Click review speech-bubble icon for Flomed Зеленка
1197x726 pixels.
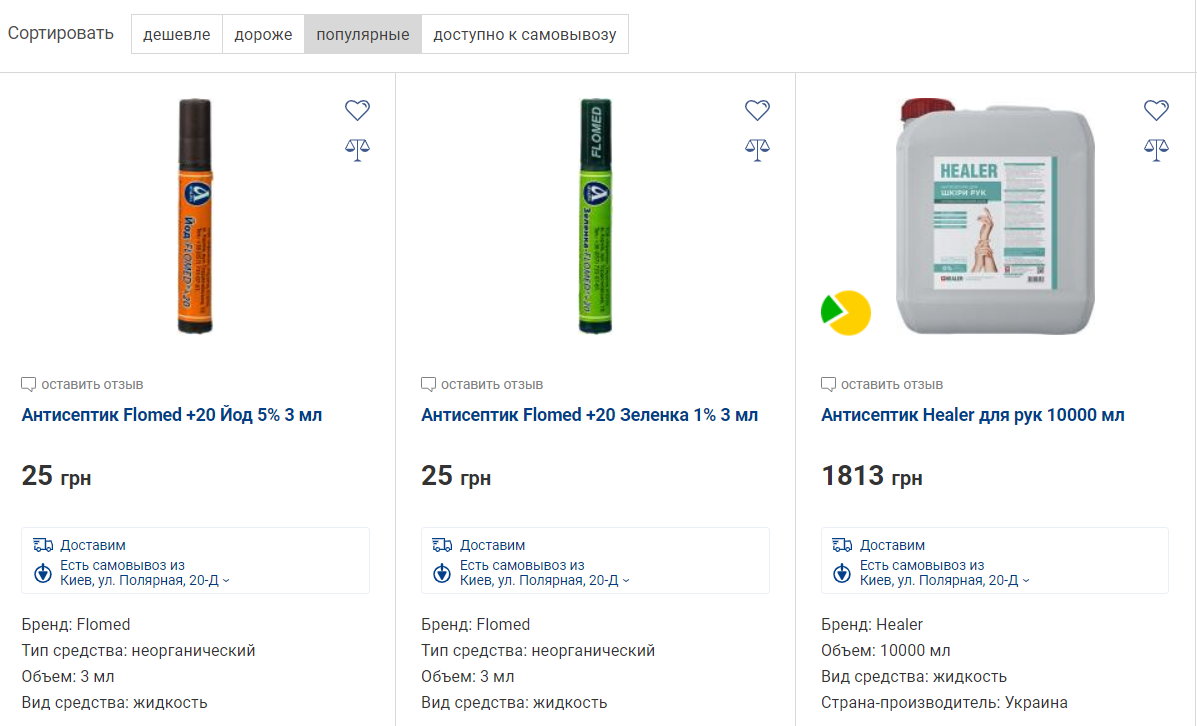tap(428, 384)
